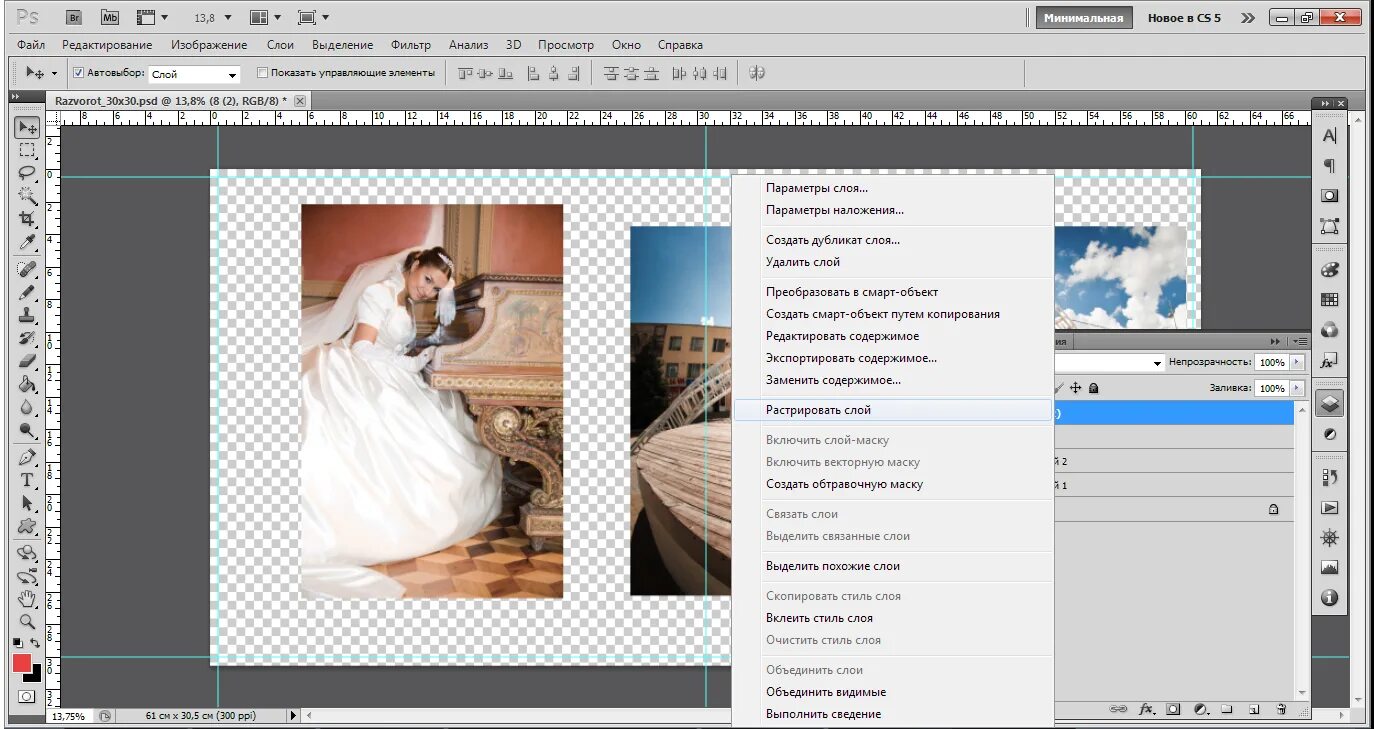This screenshot has height=729, width=1374.
Task: Select the Eraser tool
Action: coord(27,361)
